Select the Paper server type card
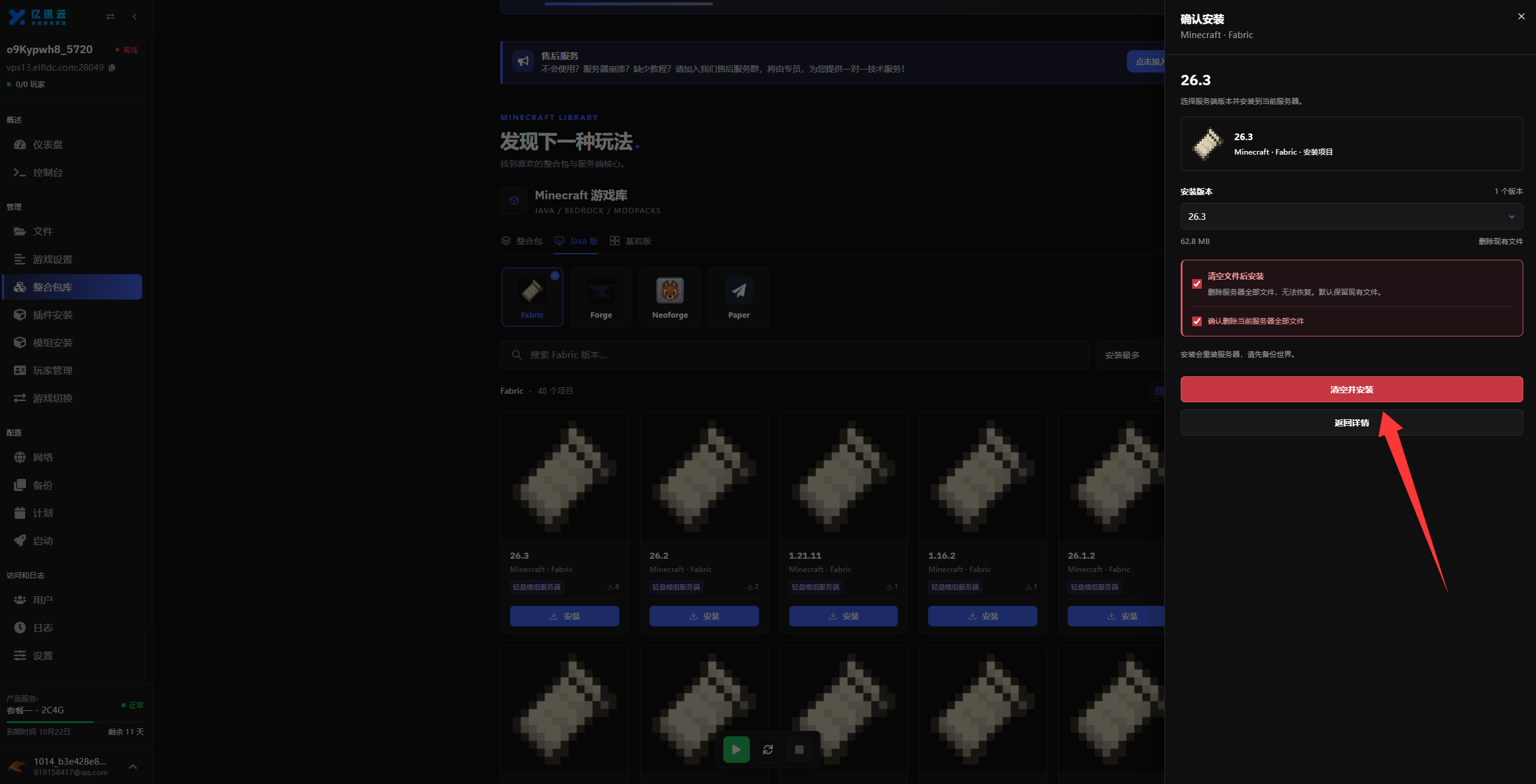Viewport: 1536px width, 784px height. coord(738,297)
